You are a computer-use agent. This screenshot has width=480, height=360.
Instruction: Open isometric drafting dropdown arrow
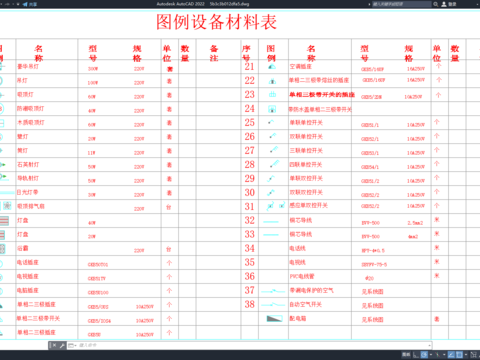click(444, 355)
